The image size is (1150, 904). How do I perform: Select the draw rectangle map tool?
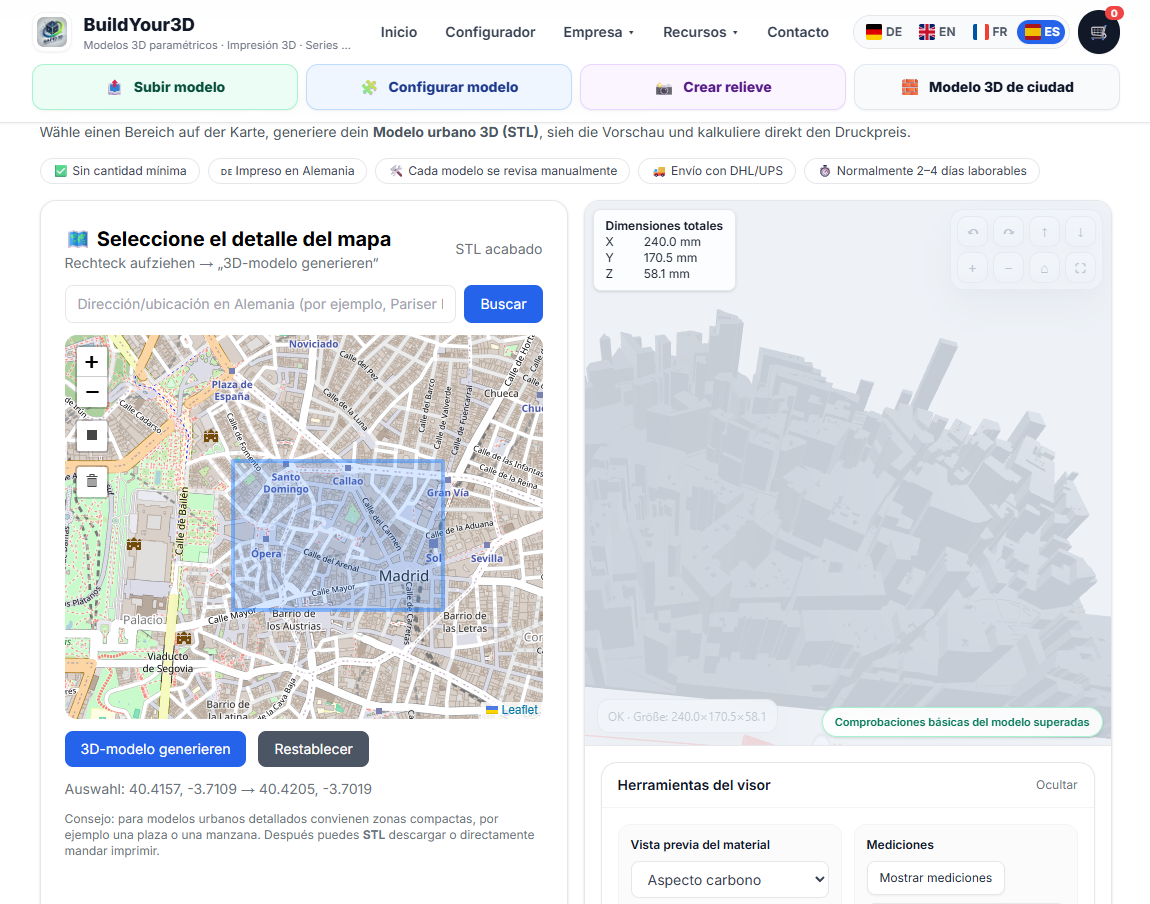pos(92,436)
